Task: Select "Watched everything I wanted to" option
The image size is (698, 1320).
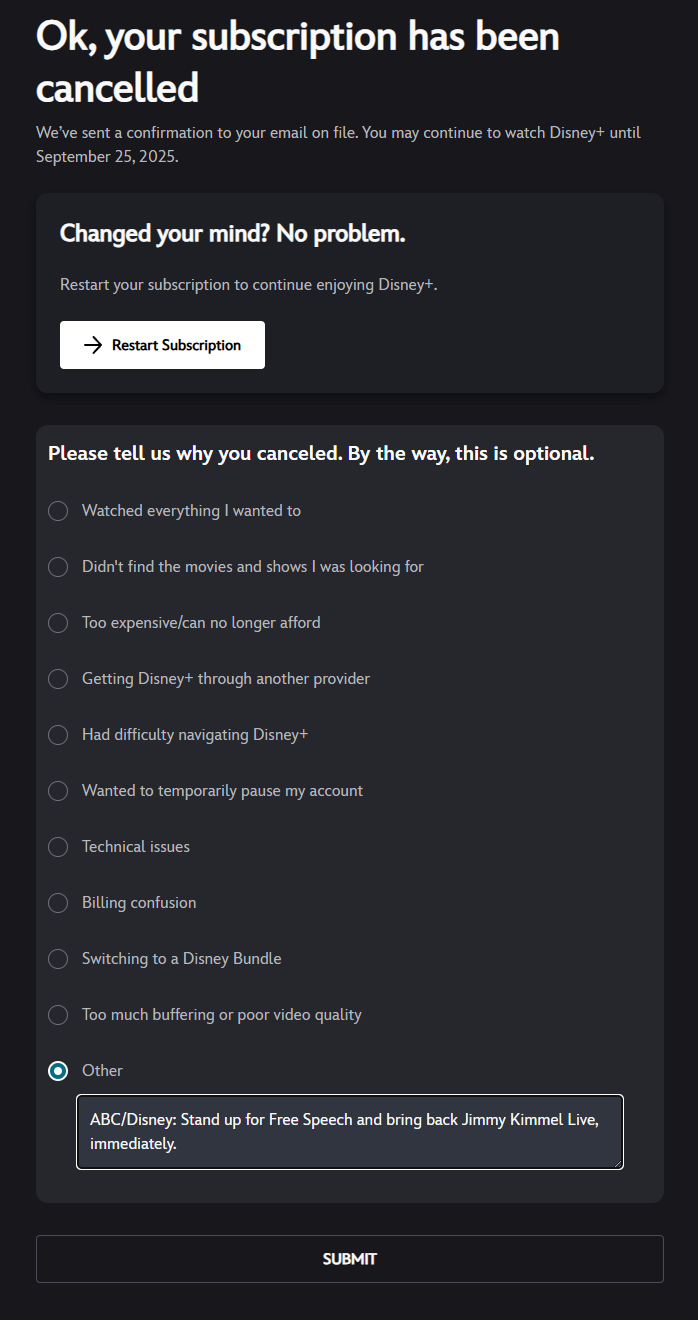Action: 59,511
